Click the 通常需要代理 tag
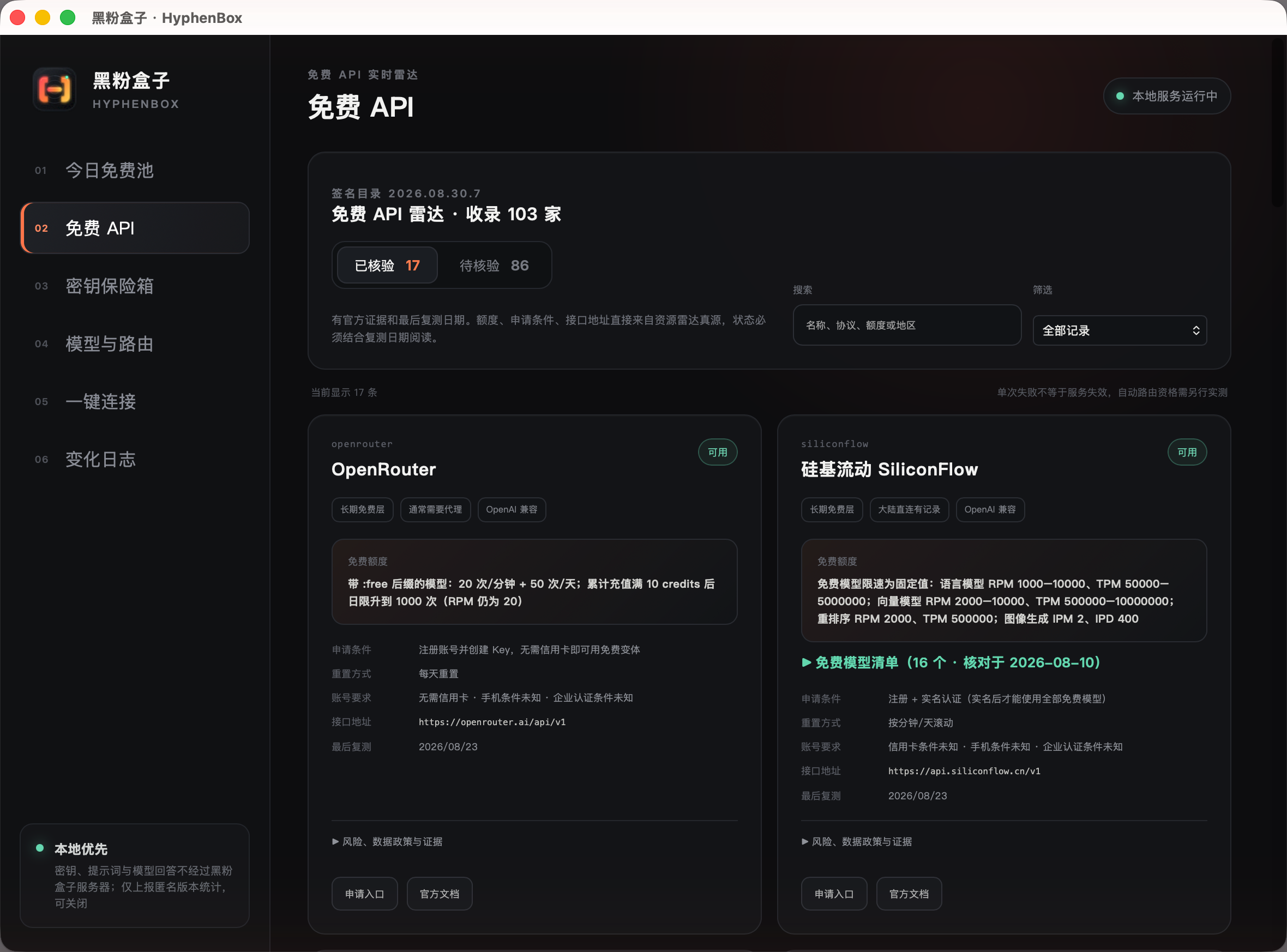The height and width of the screenshot is (952, 1287). tap(435, 510)
